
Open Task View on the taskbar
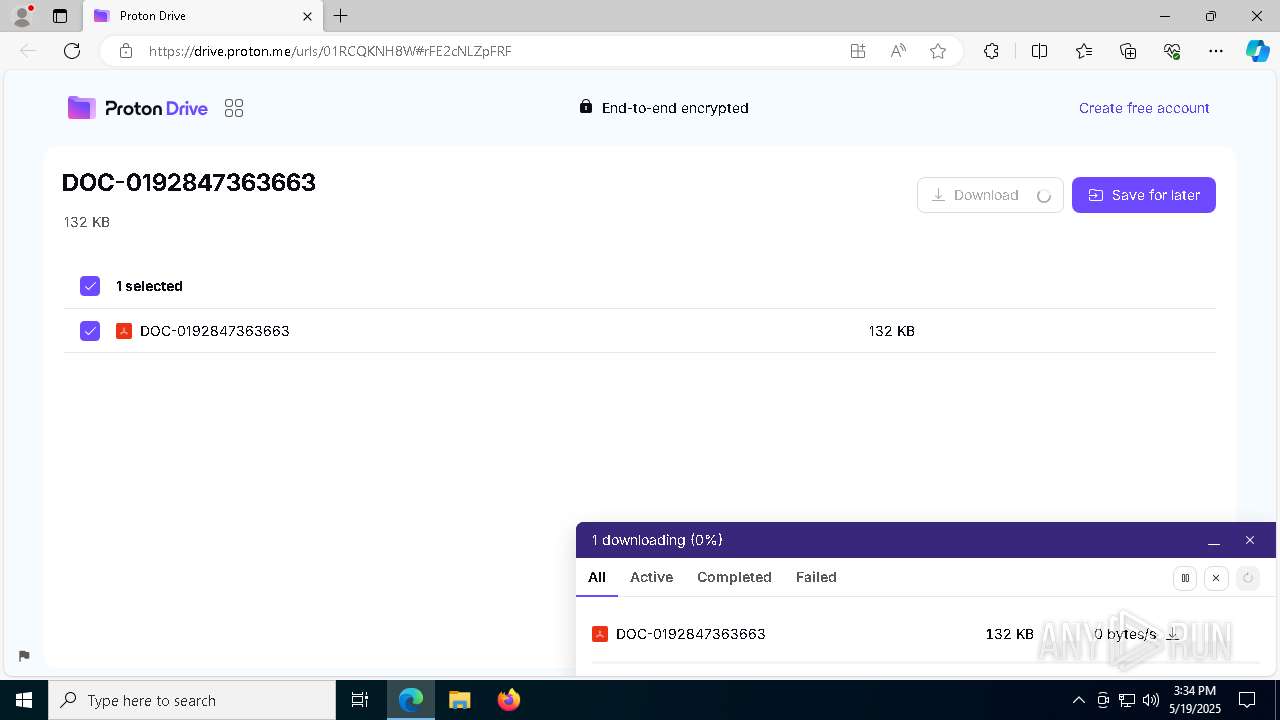[x=360, y=700]
